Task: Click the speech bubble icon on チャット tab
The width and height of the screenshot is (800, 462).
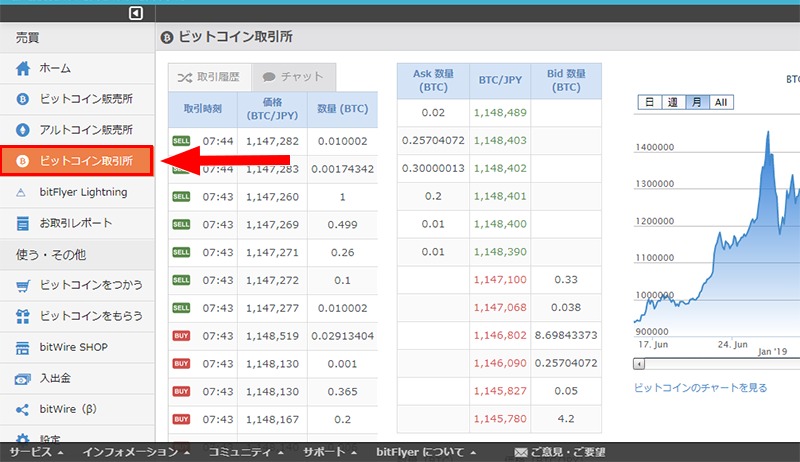Action: [x=269, y=77]
